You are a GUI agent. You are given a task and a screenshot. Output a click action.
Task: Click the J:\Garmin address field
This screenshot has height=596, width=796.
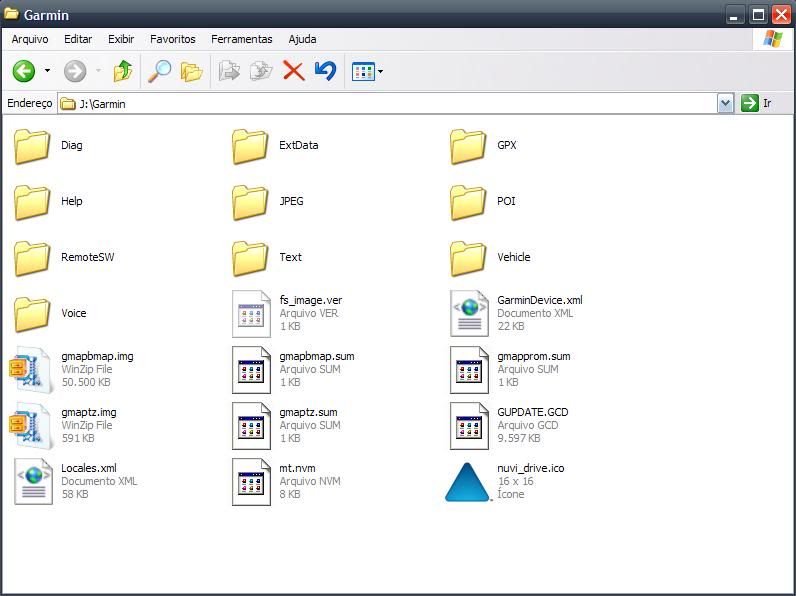387,104
